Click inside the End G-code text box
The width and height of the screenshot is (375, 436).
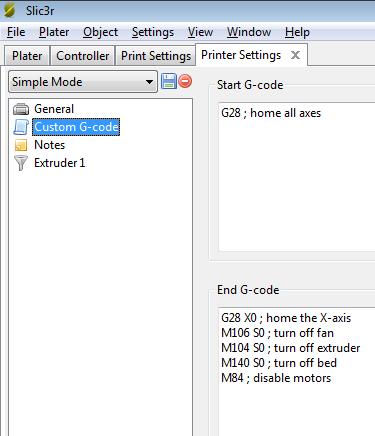[297, 371]
